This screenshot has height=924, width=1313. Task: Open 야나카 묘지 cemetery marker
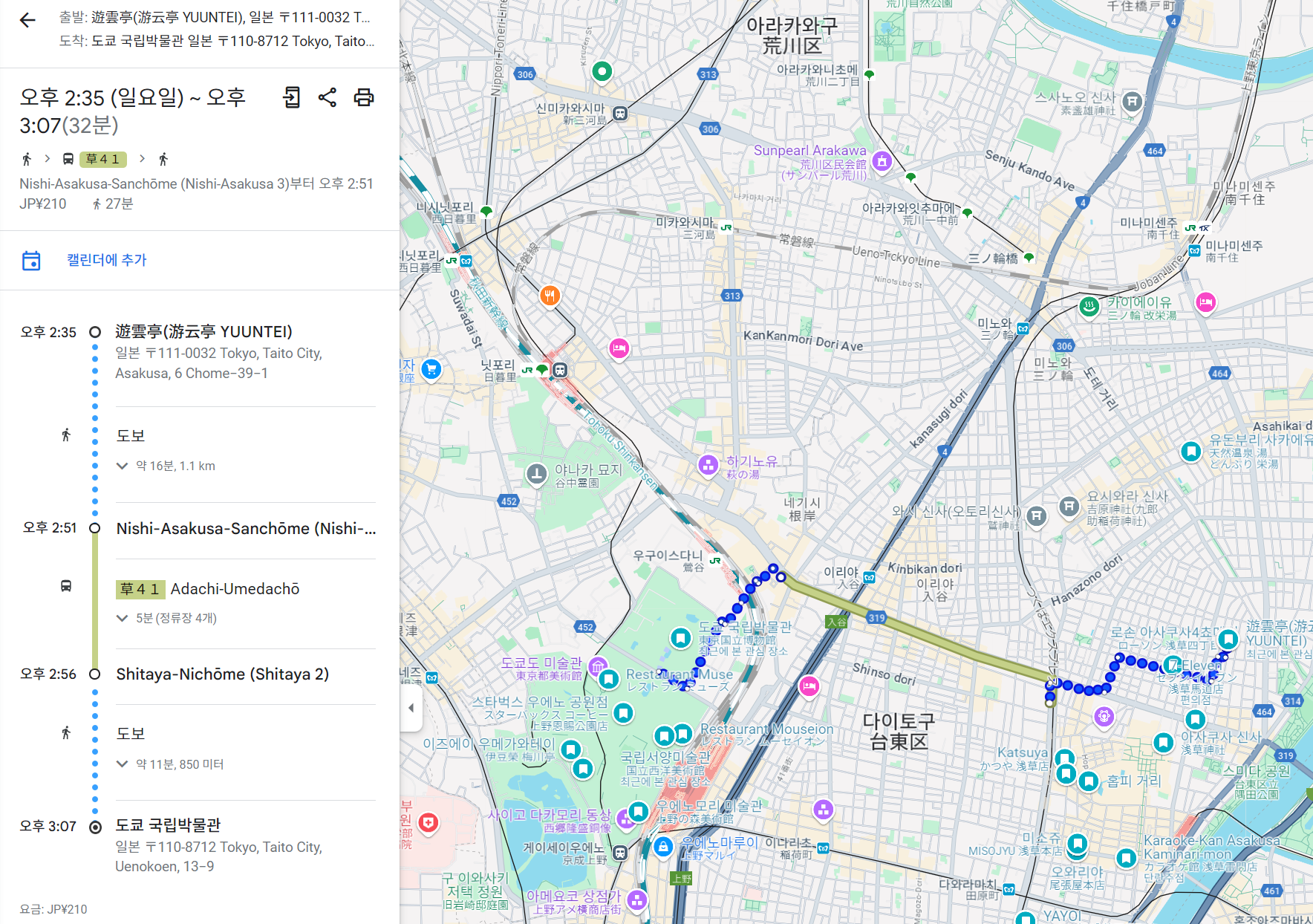click(x=536, y=474)
